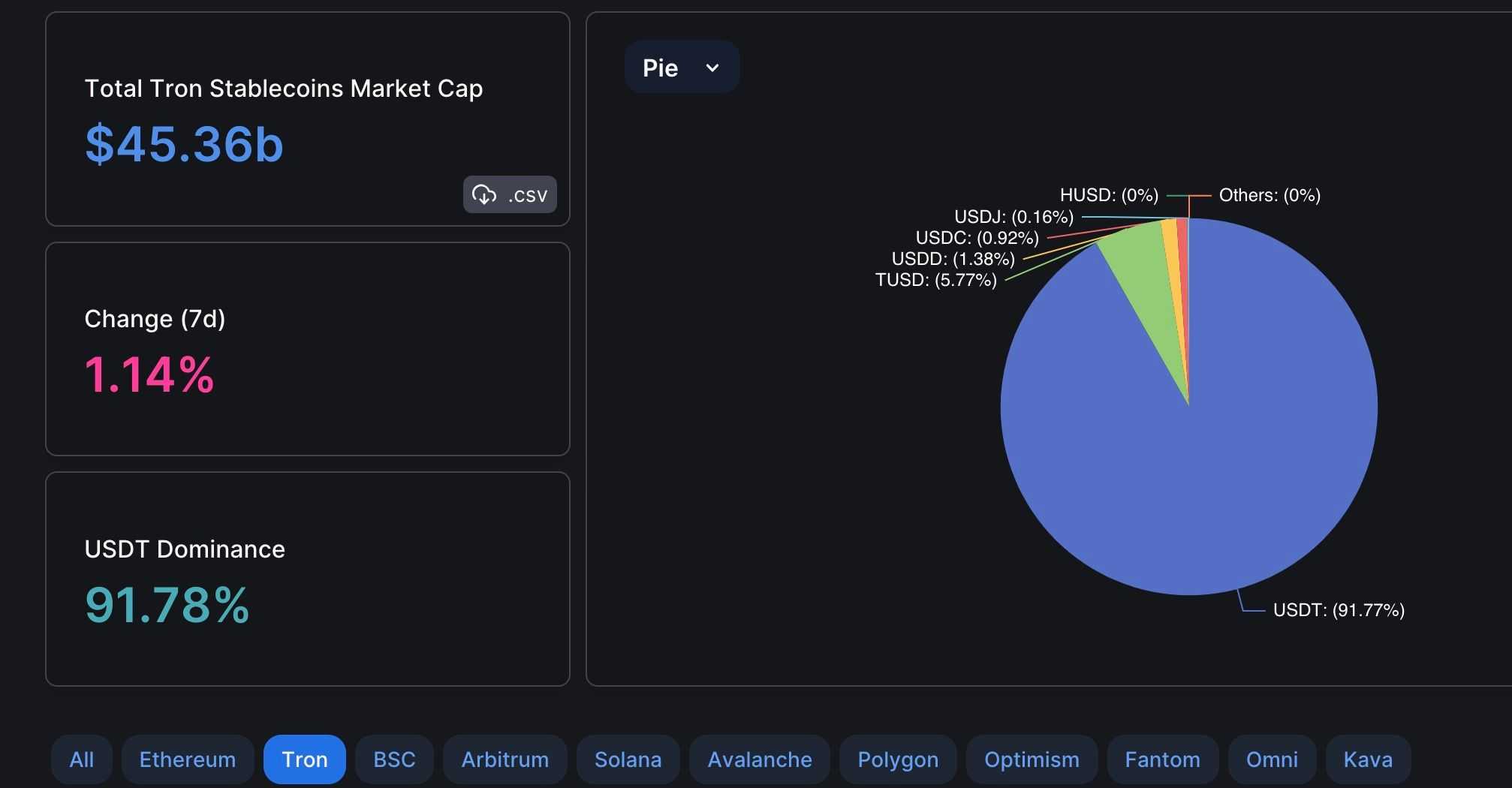Open the Polygon stablecoins view
Viewport: 1512px width, 788px height.
point(897,759)
